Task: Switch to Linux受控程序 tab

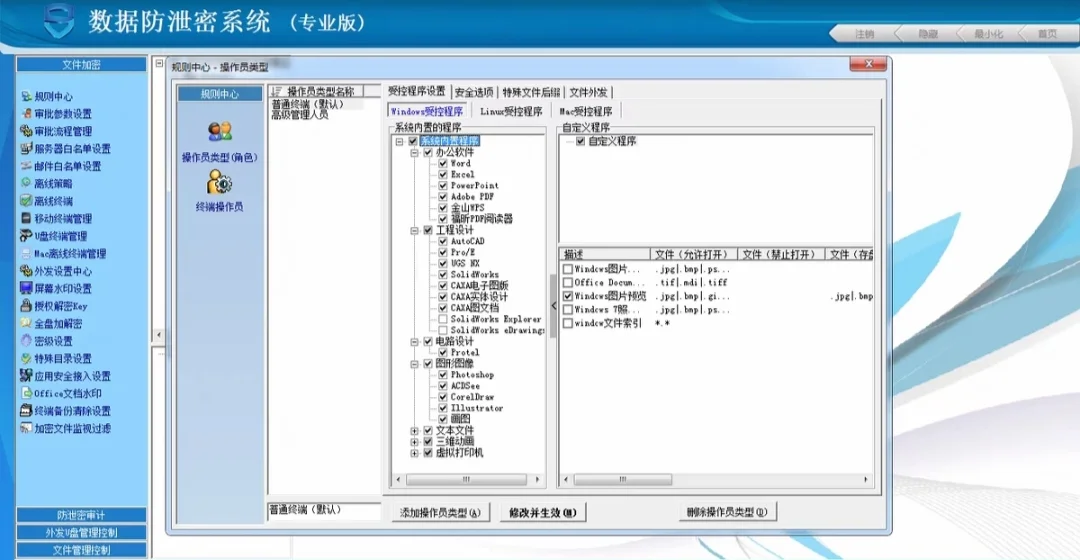Action: point(511,111)
